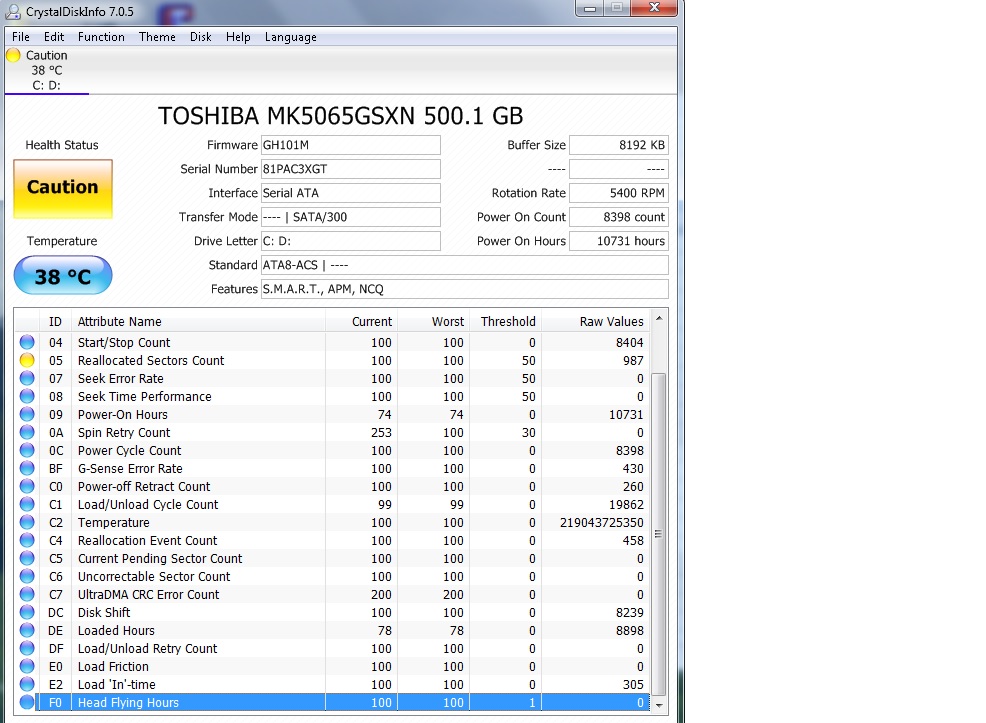Click the status icon for Loaded Hours

pyautogui.click(x=27, y=631)
